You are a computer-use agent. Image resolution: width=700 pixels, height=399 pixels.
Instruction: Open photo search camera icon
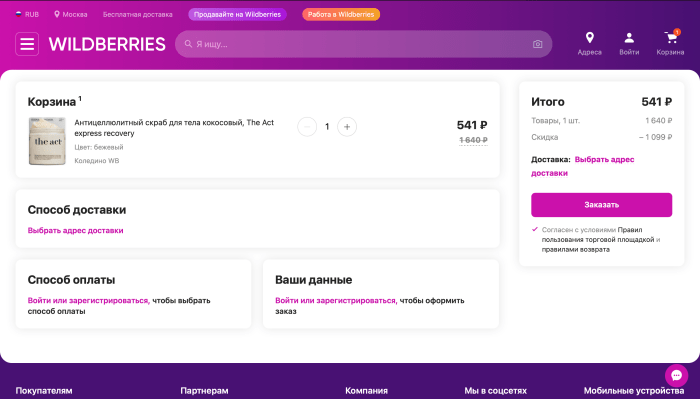click(x=538, y=44)
